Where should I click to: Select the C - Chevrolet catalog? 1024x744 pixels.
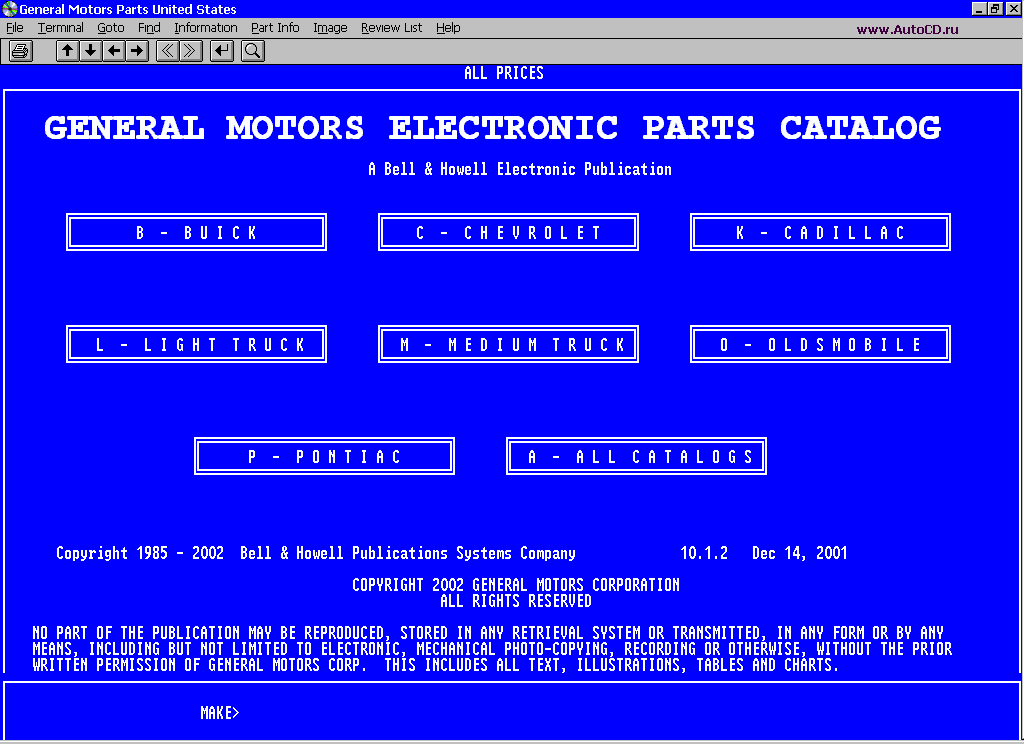point(509,233)
